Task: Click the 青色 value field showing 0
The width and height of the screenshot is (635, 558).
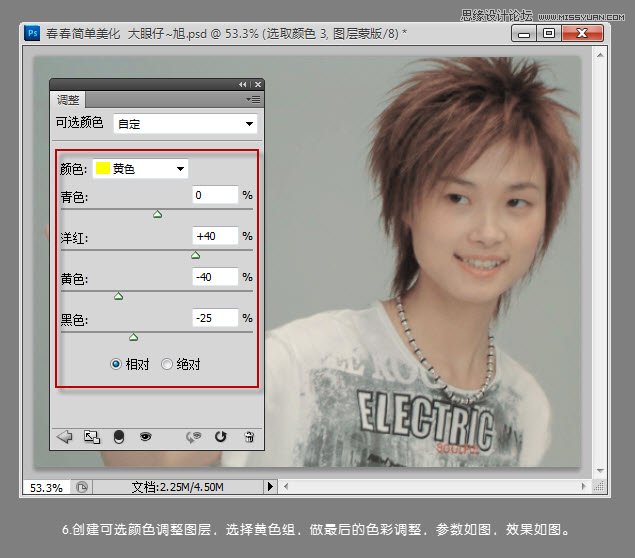Action: (x=215, y=195)
